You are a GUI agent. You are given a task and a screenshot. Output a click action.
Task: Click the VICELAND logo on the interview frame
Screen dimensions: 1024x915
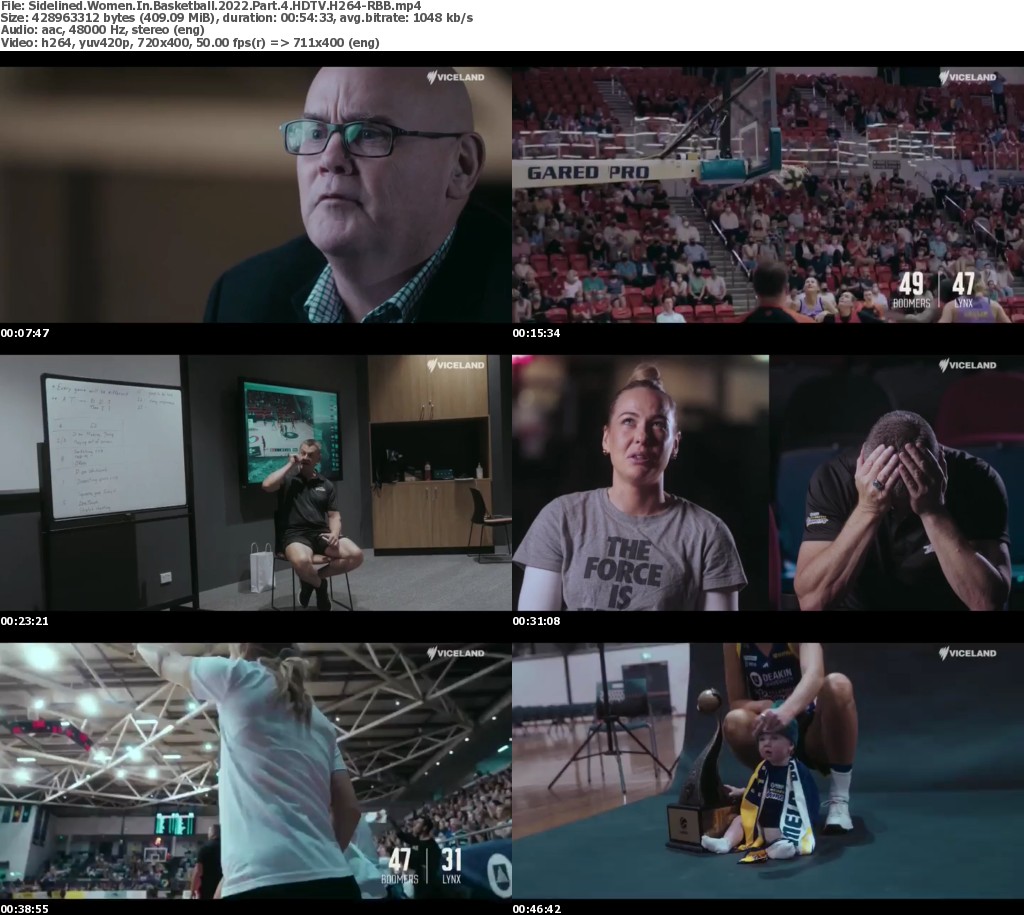click(x=968, y=365)
